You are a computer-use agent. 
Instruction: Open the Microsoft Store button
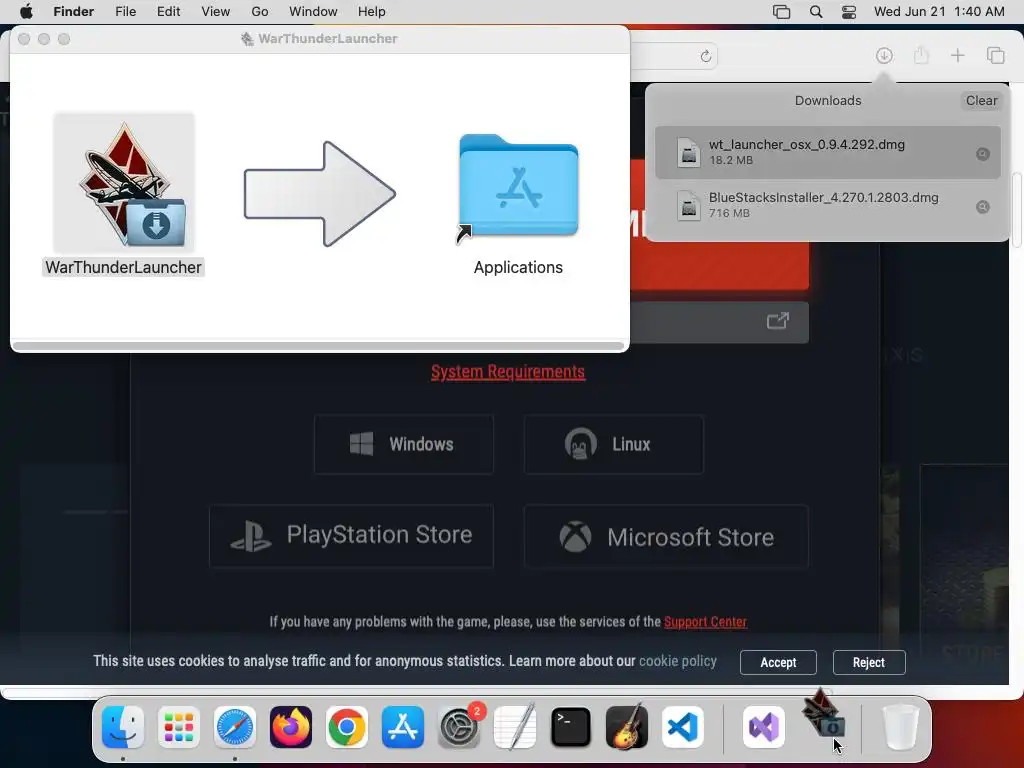(x=666, y=537)
